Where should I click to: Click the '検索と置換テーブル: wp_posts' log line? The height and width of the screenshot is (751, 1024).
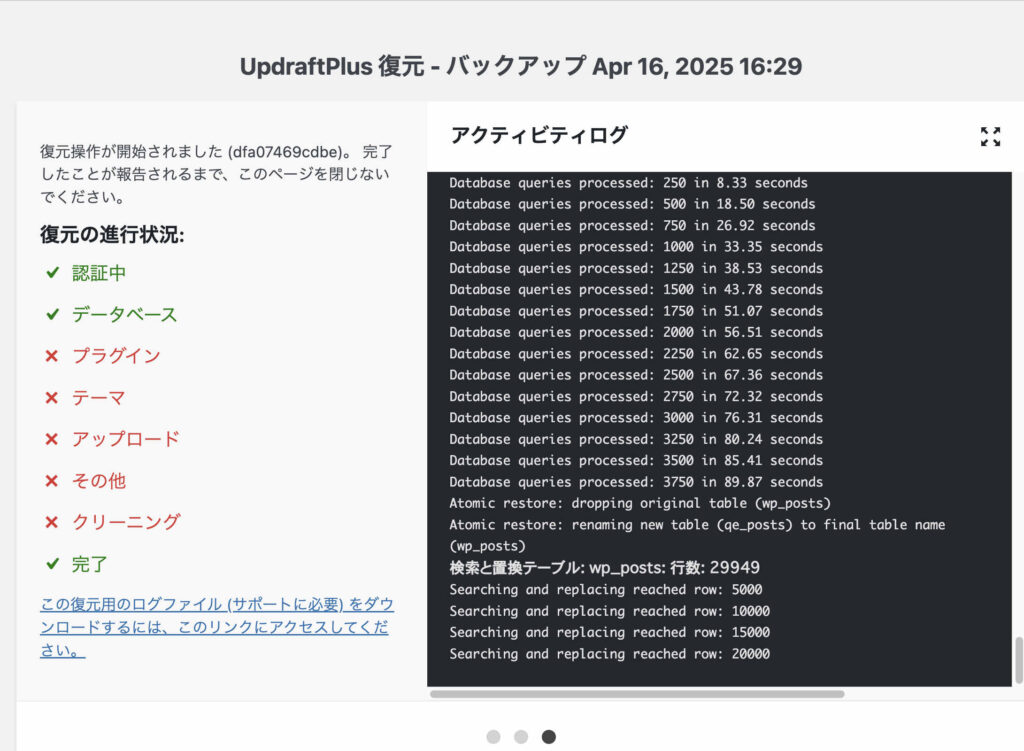point(605,567)
